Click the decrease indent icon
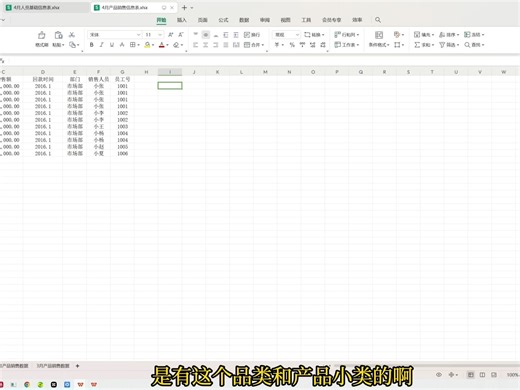This screenshot has height=390, width=520. (x=226, y=35)
